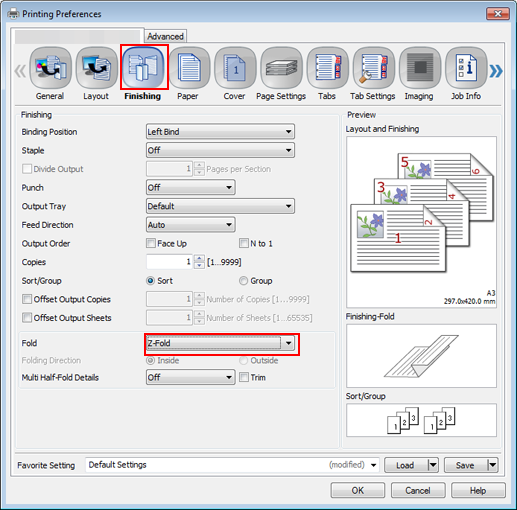Open the Fold dropdown showing Z-Fold
Screen dimensions: 517x510
220,343
